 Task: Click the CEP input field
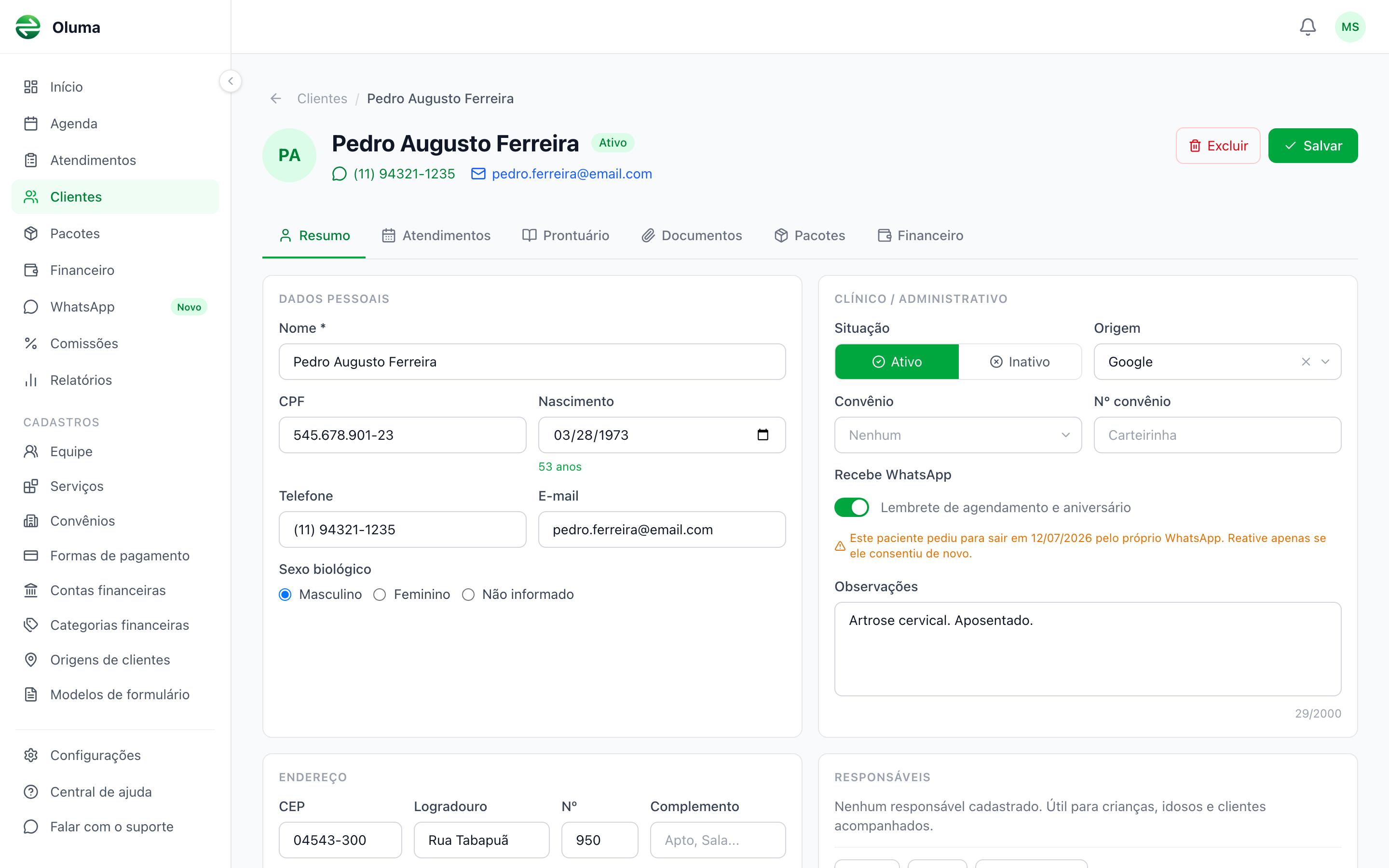point(340,840)
